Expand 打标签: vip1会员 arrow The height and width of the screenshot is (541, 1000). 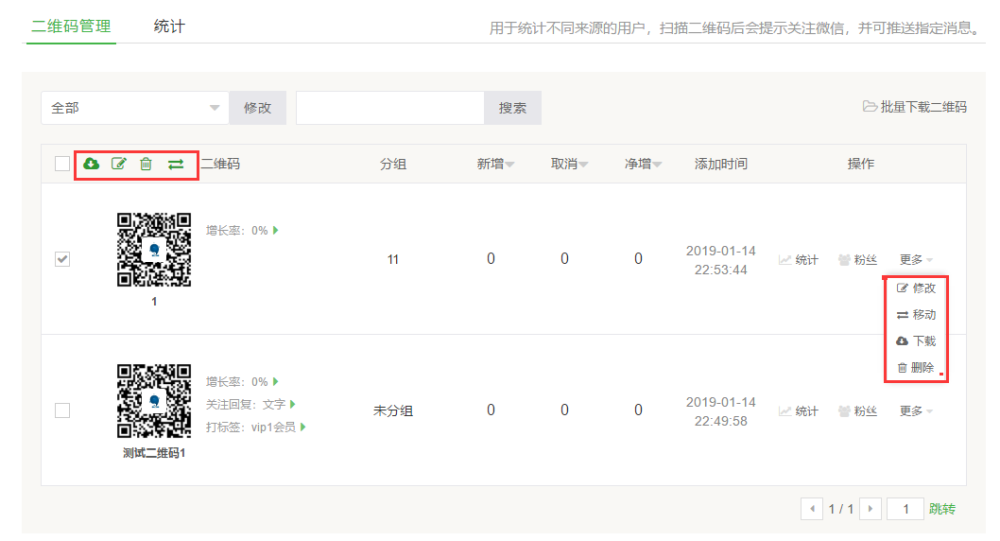click(303, 427)
